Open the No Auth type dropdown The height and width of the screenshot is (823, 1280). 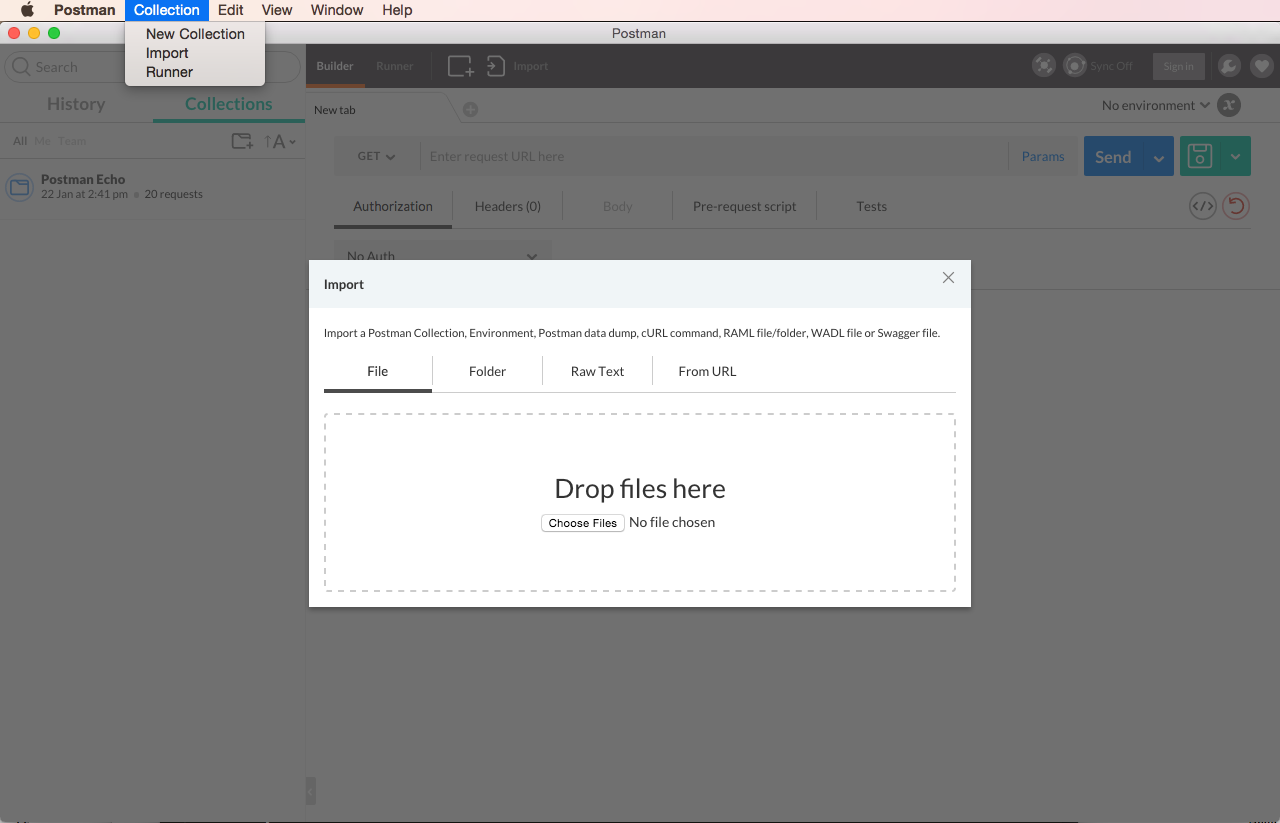[443, 256]
